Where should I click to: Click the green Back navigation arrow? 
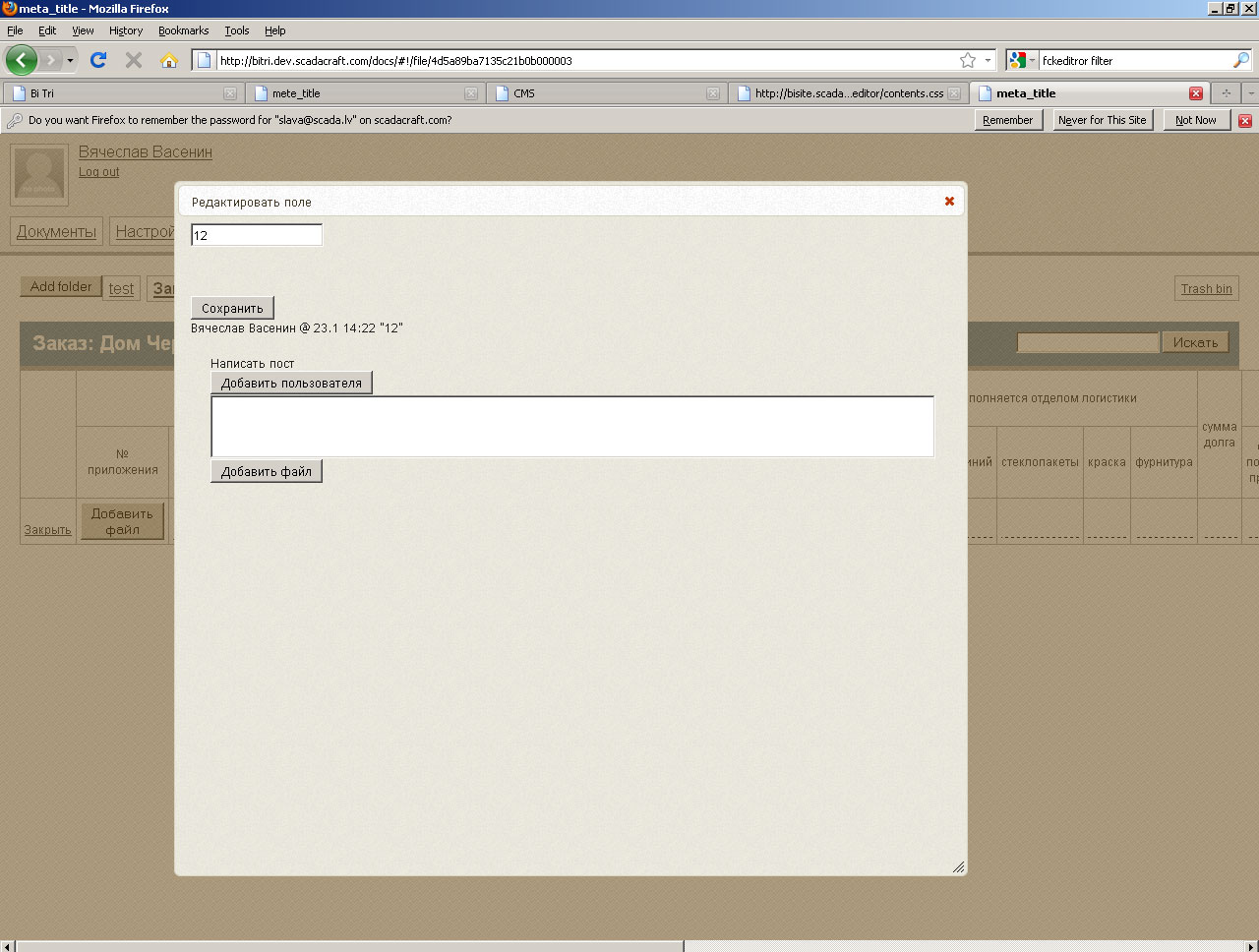point(22,60)
